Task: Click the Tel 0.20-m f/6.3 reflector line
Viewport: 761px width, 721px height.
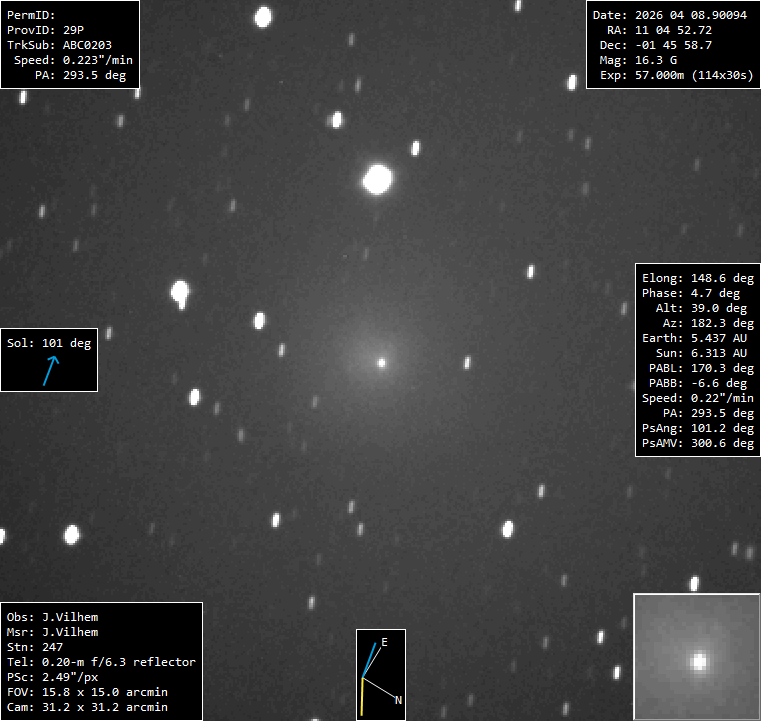Action: [101, 662]
